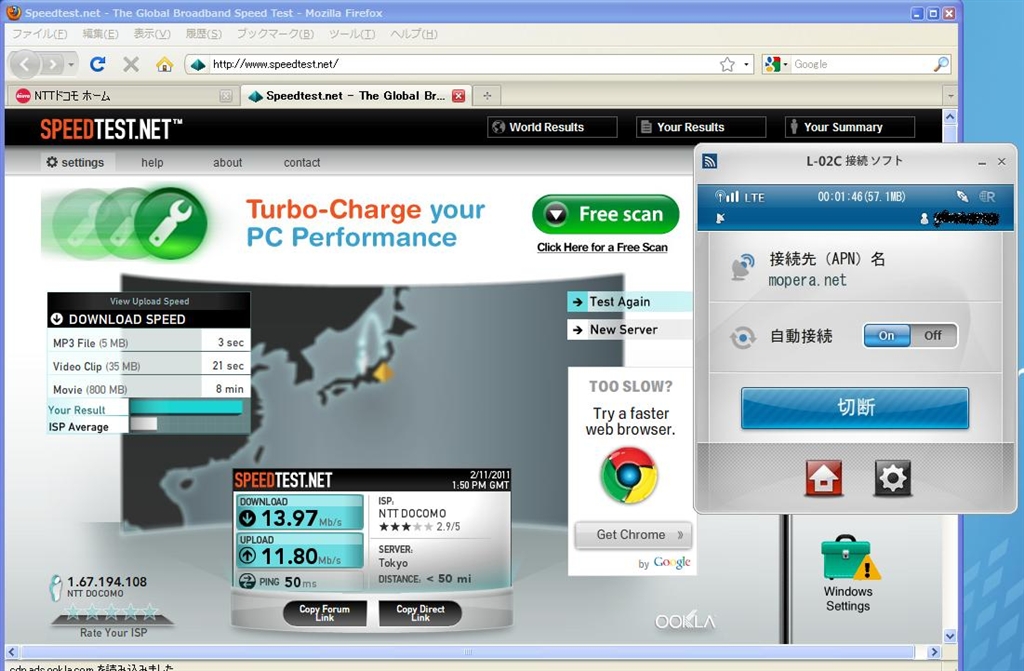Click the site identity icon in address bar
The height and width of the screenshot is (671, 1024).
(x=198, y=64)
